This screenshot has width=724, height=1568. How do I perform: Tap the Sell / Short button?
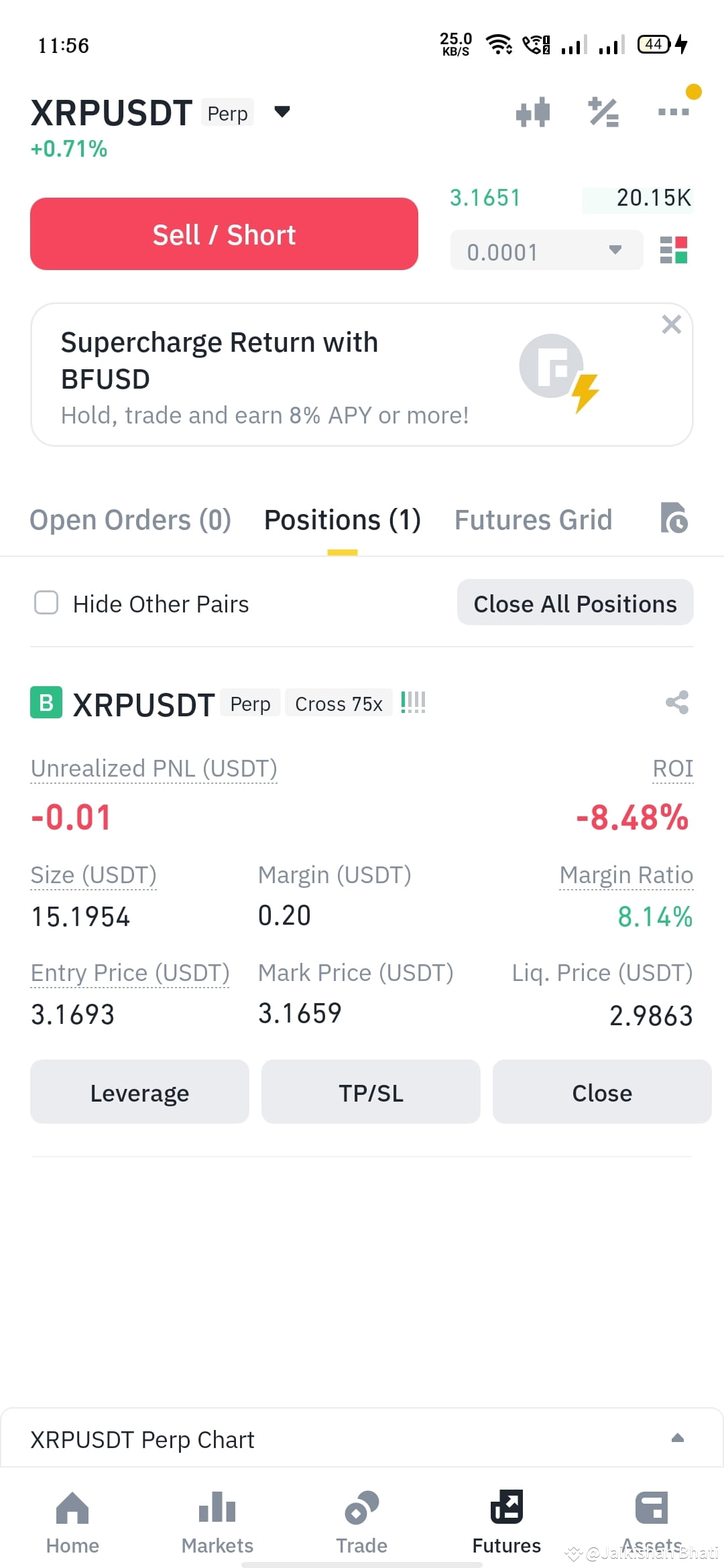click(x=224, y=234)
